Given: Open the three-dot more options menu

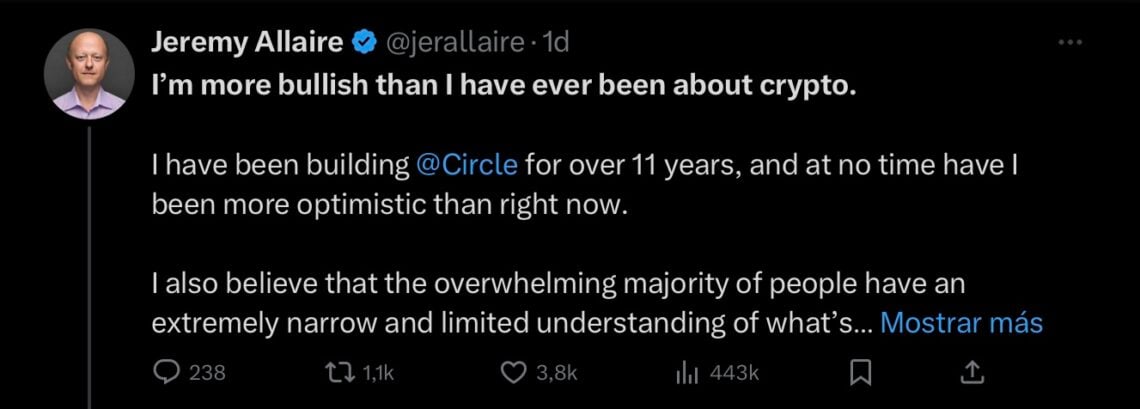Looking at the screenshot, I should [x=1070, y=42].
